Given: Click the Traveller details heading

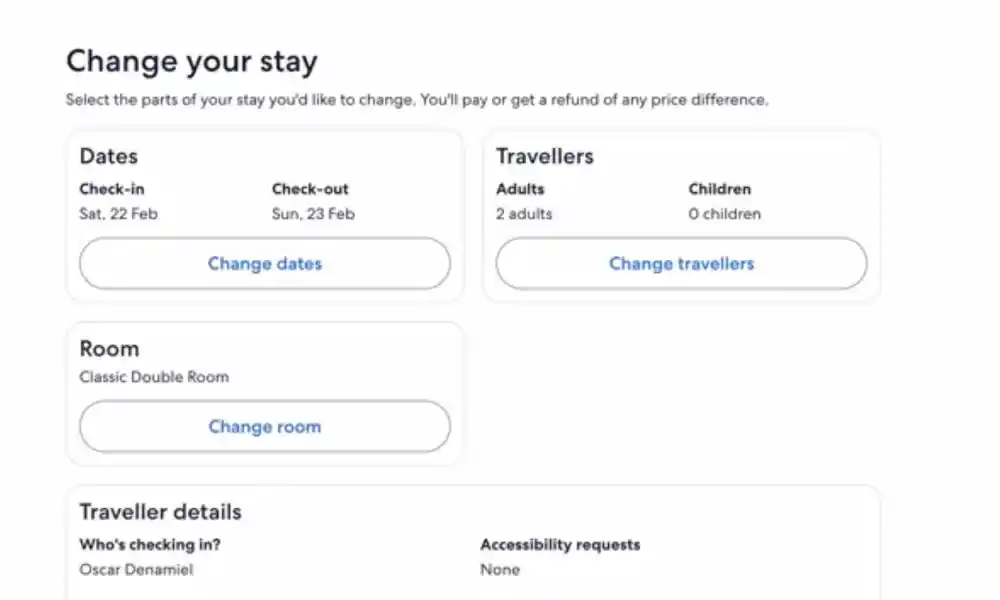Looking at the screenshot, I should (160, 512).
